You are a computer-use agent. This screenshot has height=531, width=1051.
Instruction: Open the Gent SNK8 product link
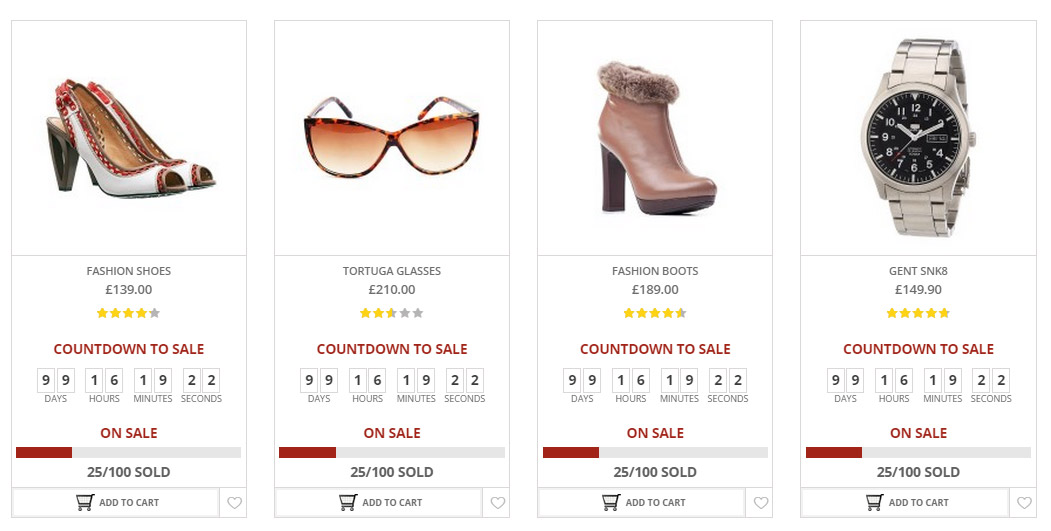point(918,271)
